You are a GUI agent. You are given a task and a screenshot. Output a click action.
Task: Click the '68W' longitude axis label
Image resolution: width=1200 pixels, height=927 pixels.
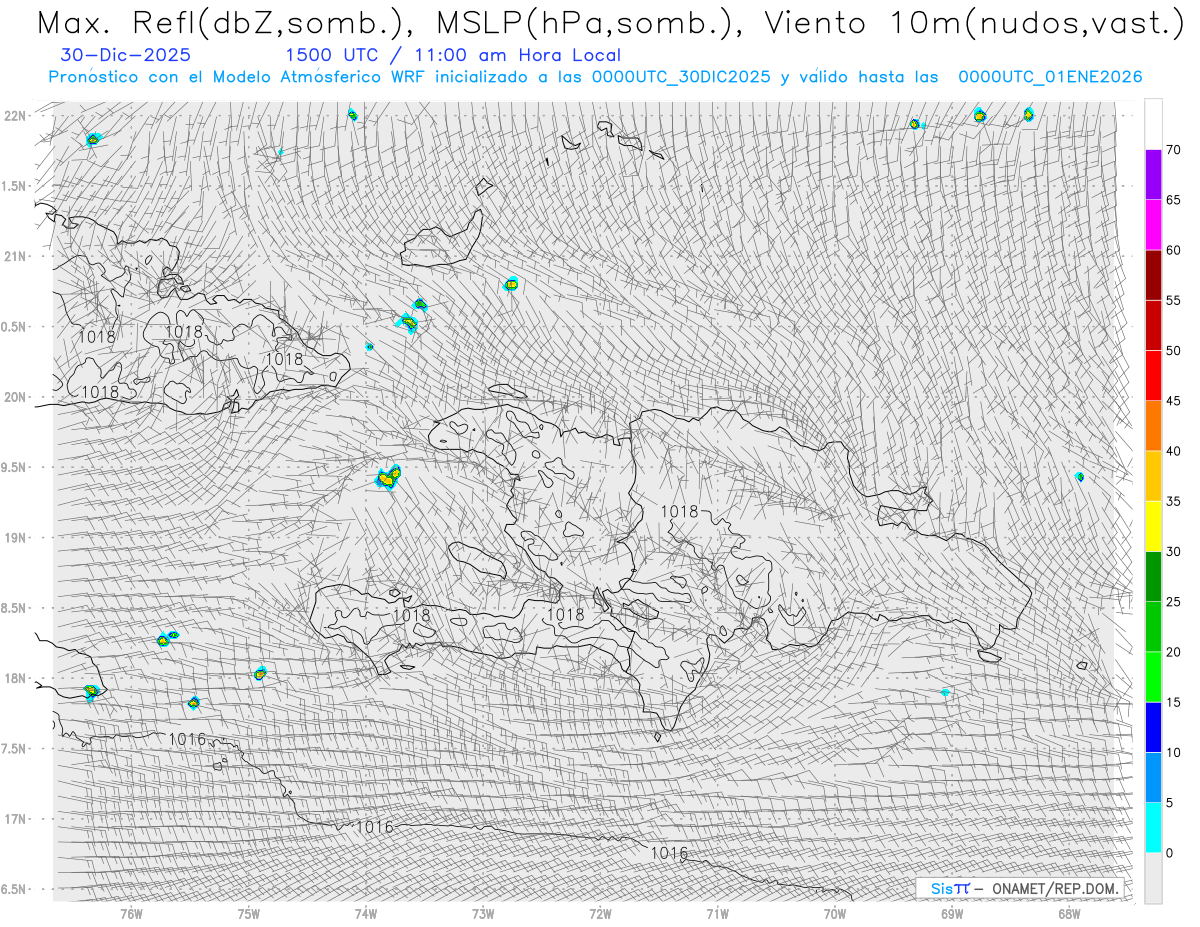pos(1069,913)
